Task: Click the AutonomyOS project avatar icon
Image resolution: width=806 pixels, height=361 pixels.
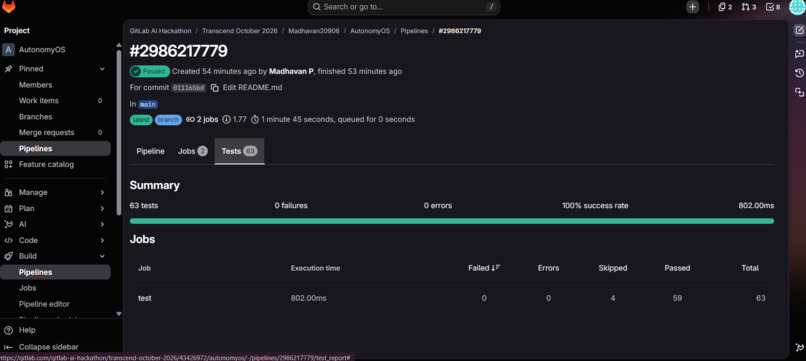Action: (x=9, y=50)
